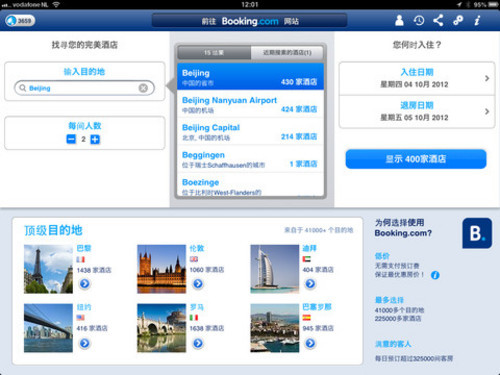This screenshot has width=500, height=375.
Task: Clear the Beijing search field
Action: (x=143, y=88)
